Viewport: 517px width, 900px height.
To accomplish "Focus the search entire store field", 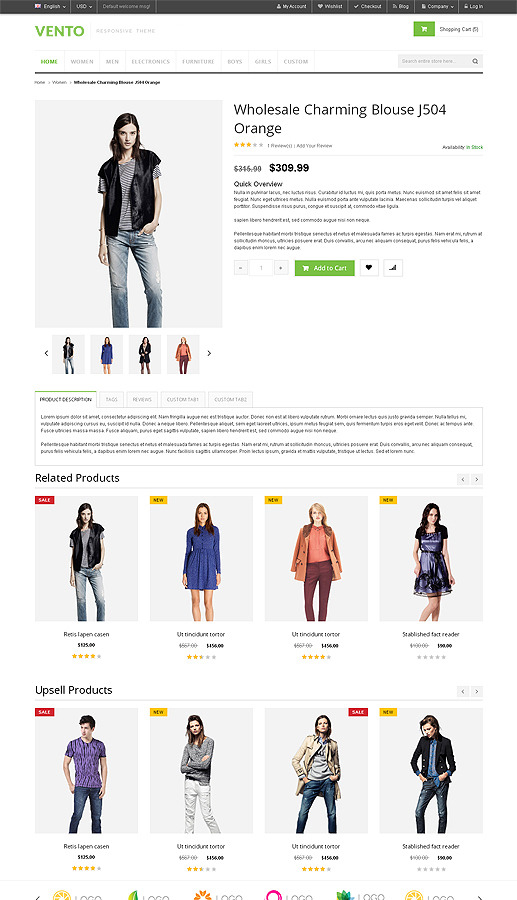I will 433,61.
